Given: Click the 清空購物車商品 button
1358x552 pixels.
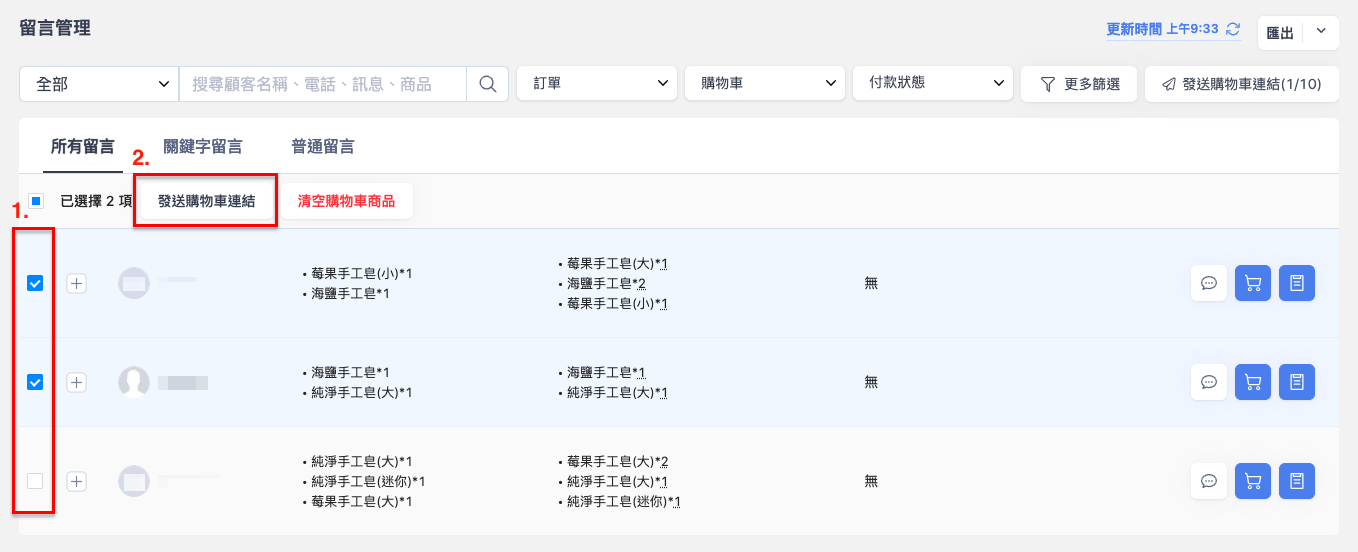Looking at the screenshot, I should tap(346, 201).
